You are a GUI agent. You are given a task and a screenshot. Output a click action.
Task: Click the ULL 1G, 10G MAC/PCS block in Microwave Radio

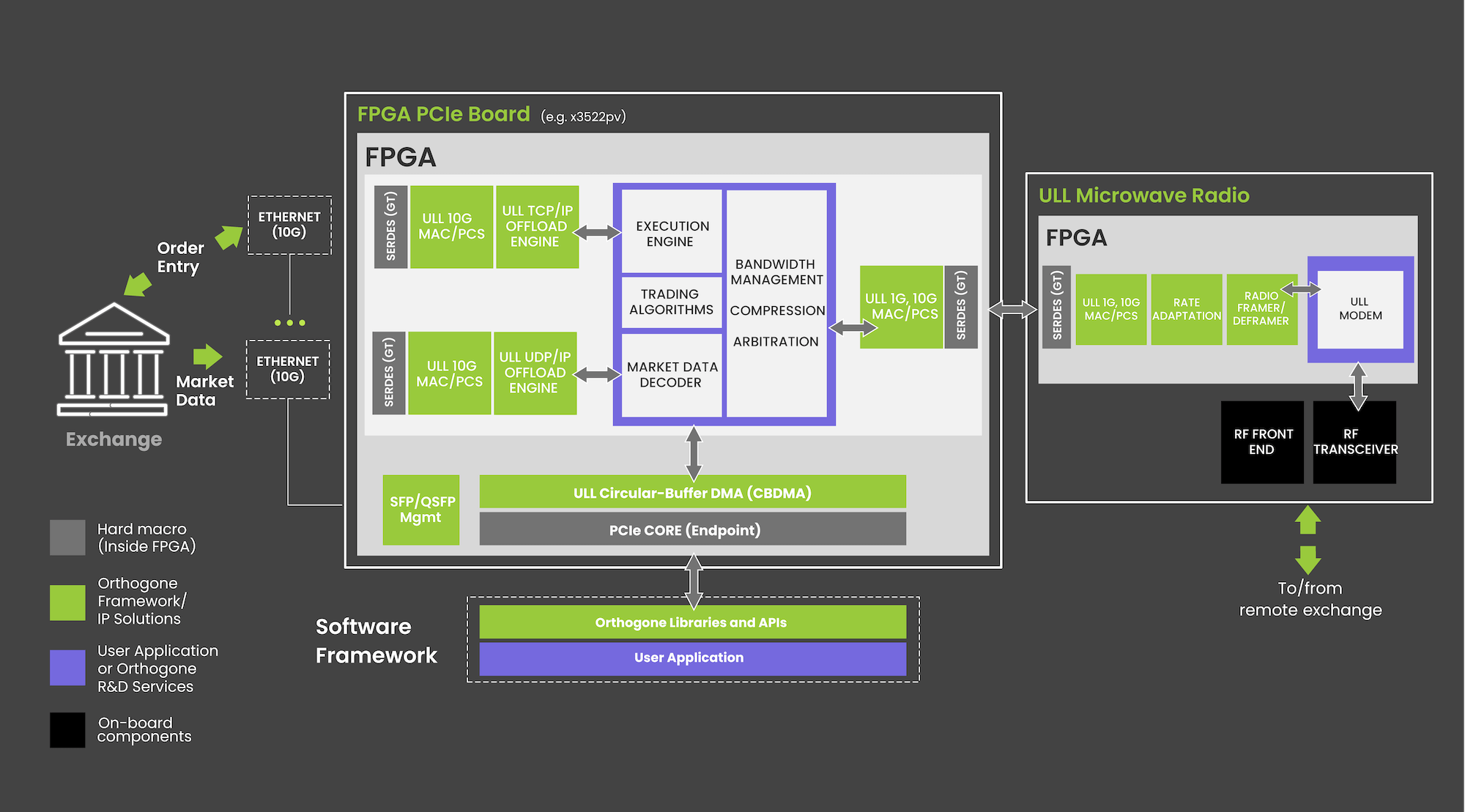[x=1111, y=309]
